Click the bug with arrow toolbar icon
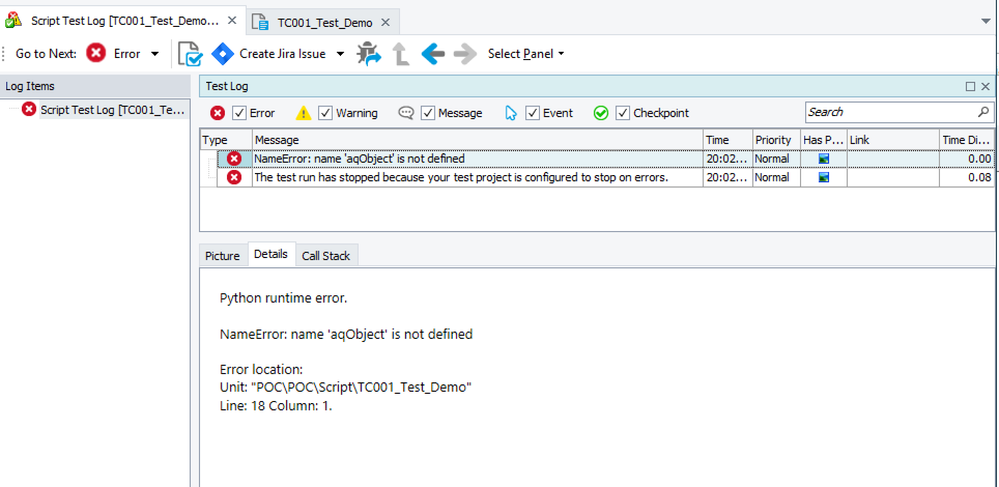Image resolution: width=999 pixels, height=487 pixels. 369,54
